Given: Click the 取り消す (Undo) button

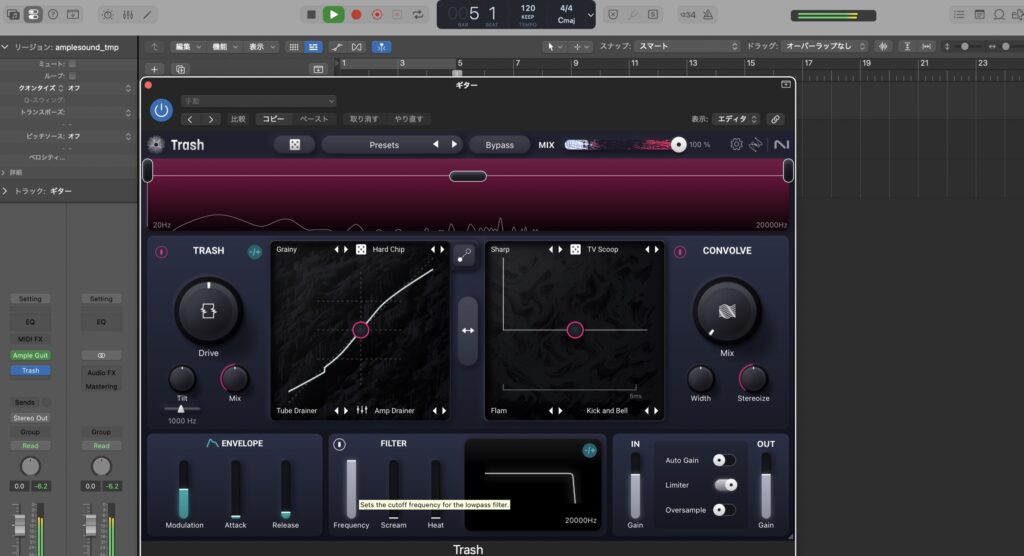Looking at the screenshot, I should tap(364, 119).
